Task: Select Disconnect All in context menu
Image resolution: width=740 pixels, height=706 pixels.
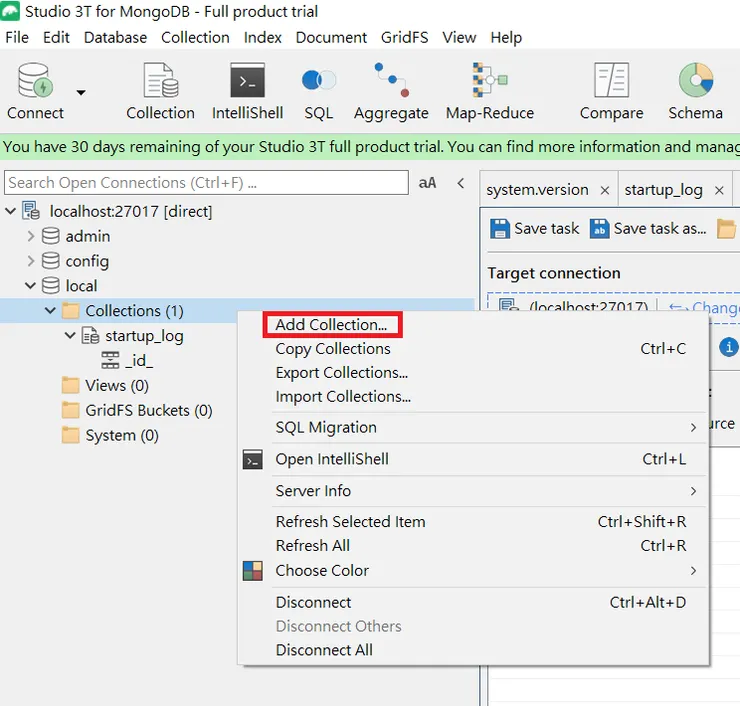Action: [x=473, y=650]
